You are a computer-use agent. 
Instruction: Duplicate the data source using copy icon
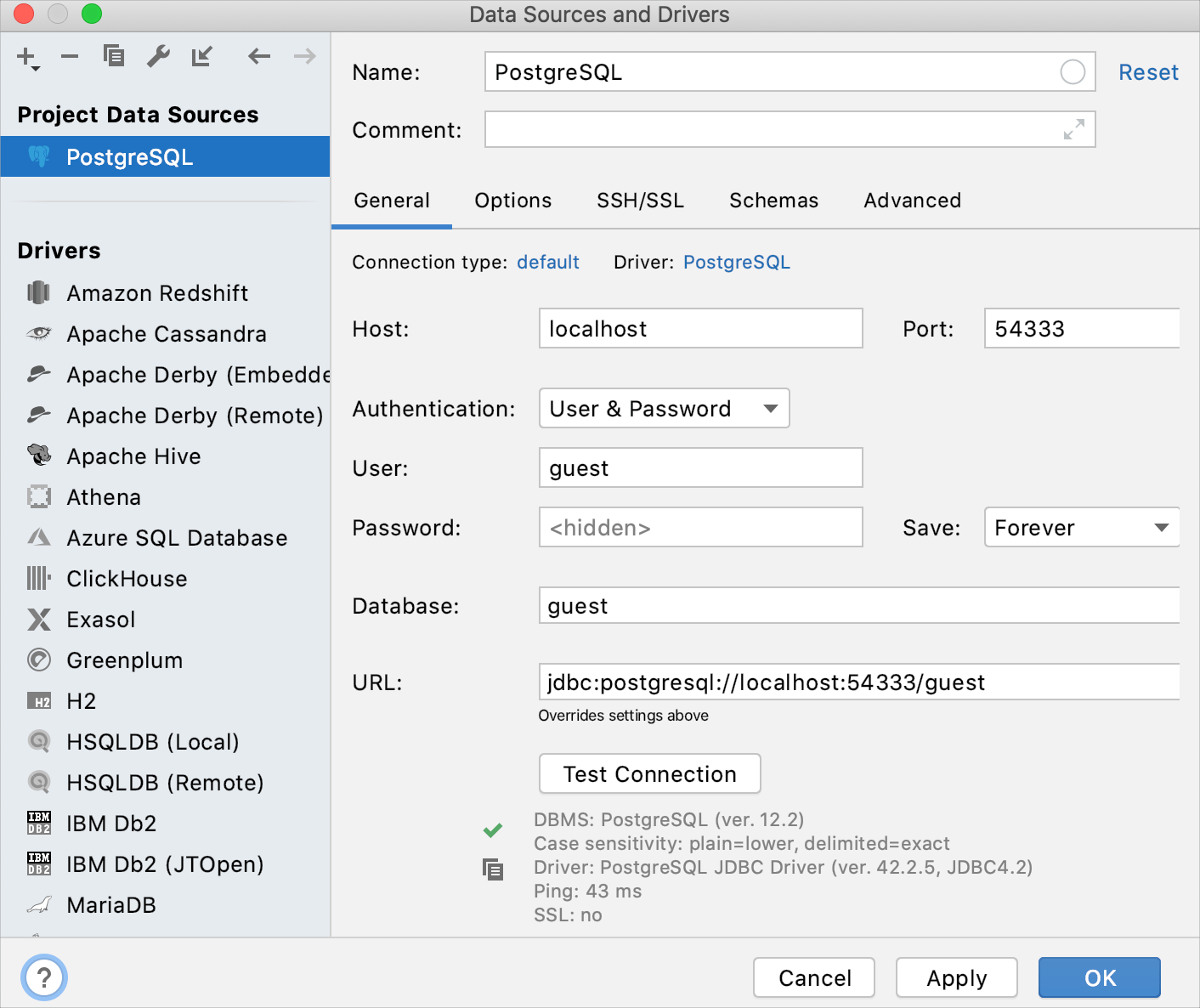tap(114, 57)
